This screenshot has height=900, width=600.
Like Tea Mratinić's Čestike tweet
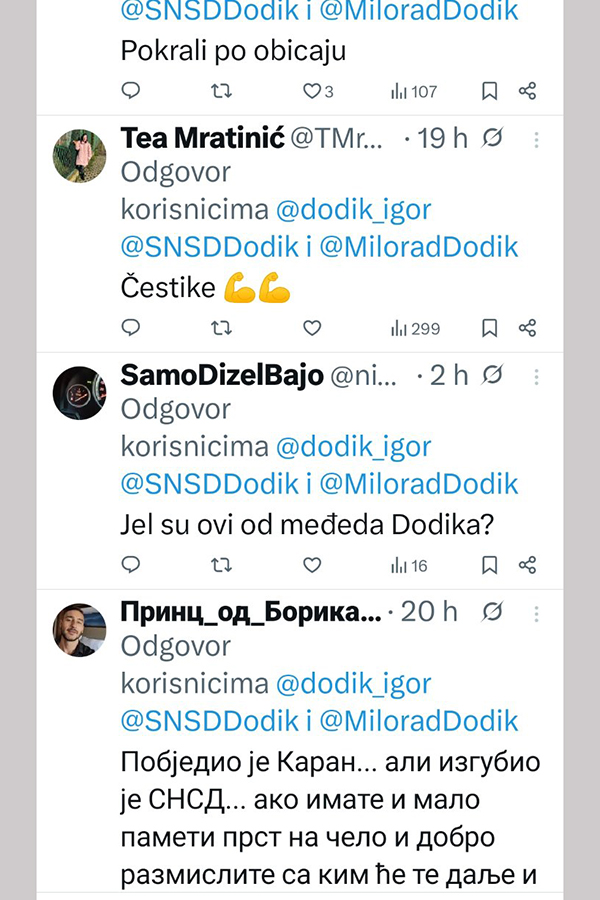tap(312, 328)
